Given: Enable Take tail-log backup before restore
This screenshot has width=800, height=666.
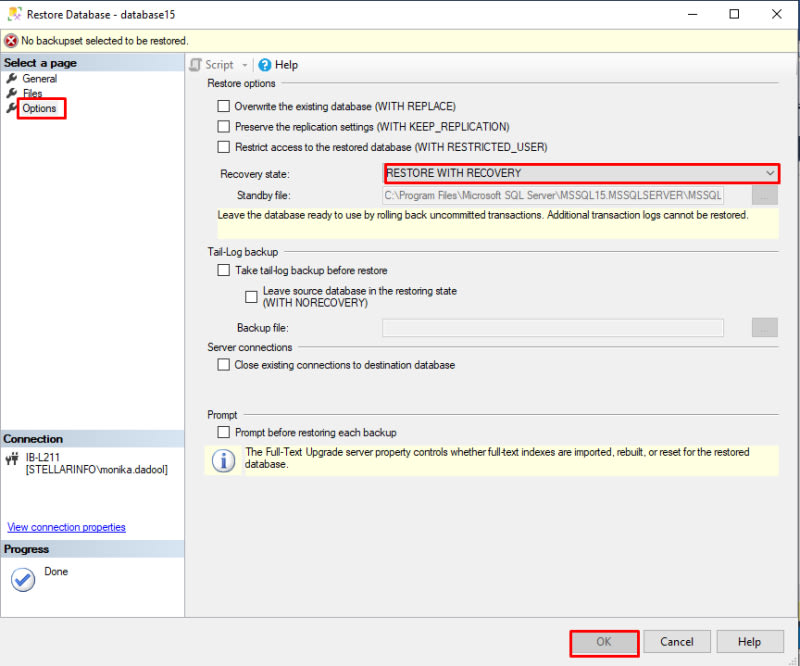Looking at the screenshot, I should (224, 271).
